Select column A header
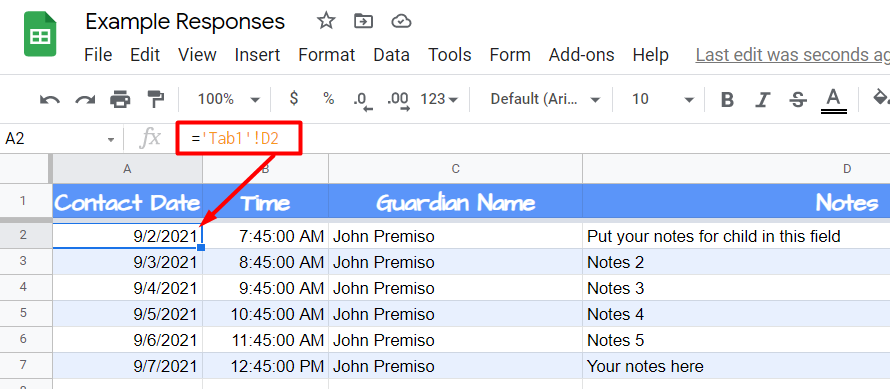 (x=127, y=168)
